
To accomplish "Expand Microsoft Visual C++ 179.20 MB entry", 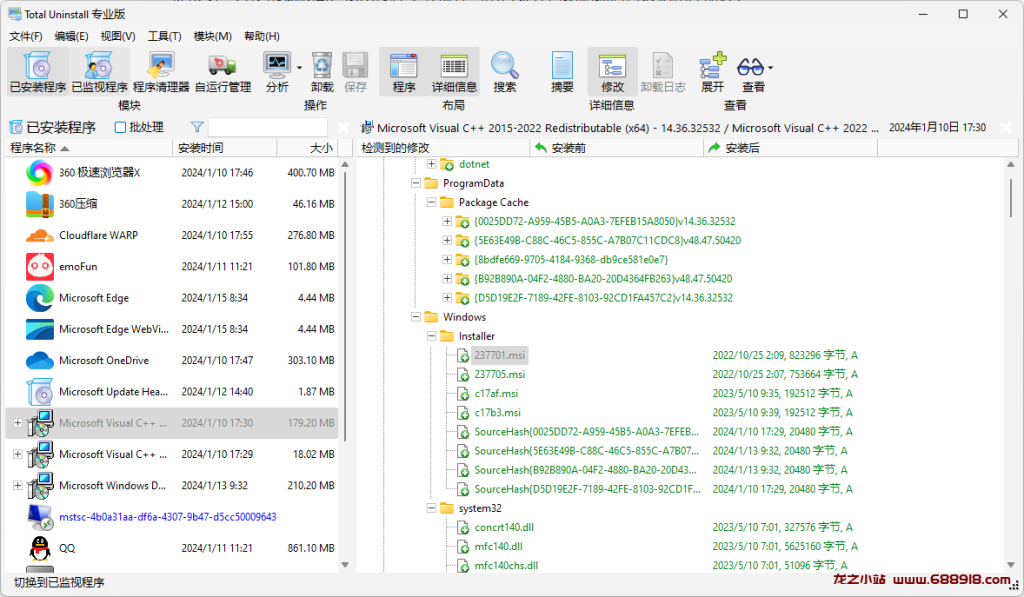I will (x=18, y=423).
